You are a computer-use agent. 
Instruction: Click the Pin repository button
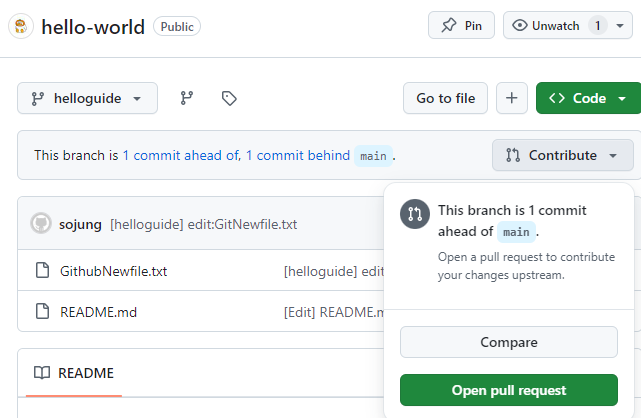pyautogui.click(x=461, y=25)
